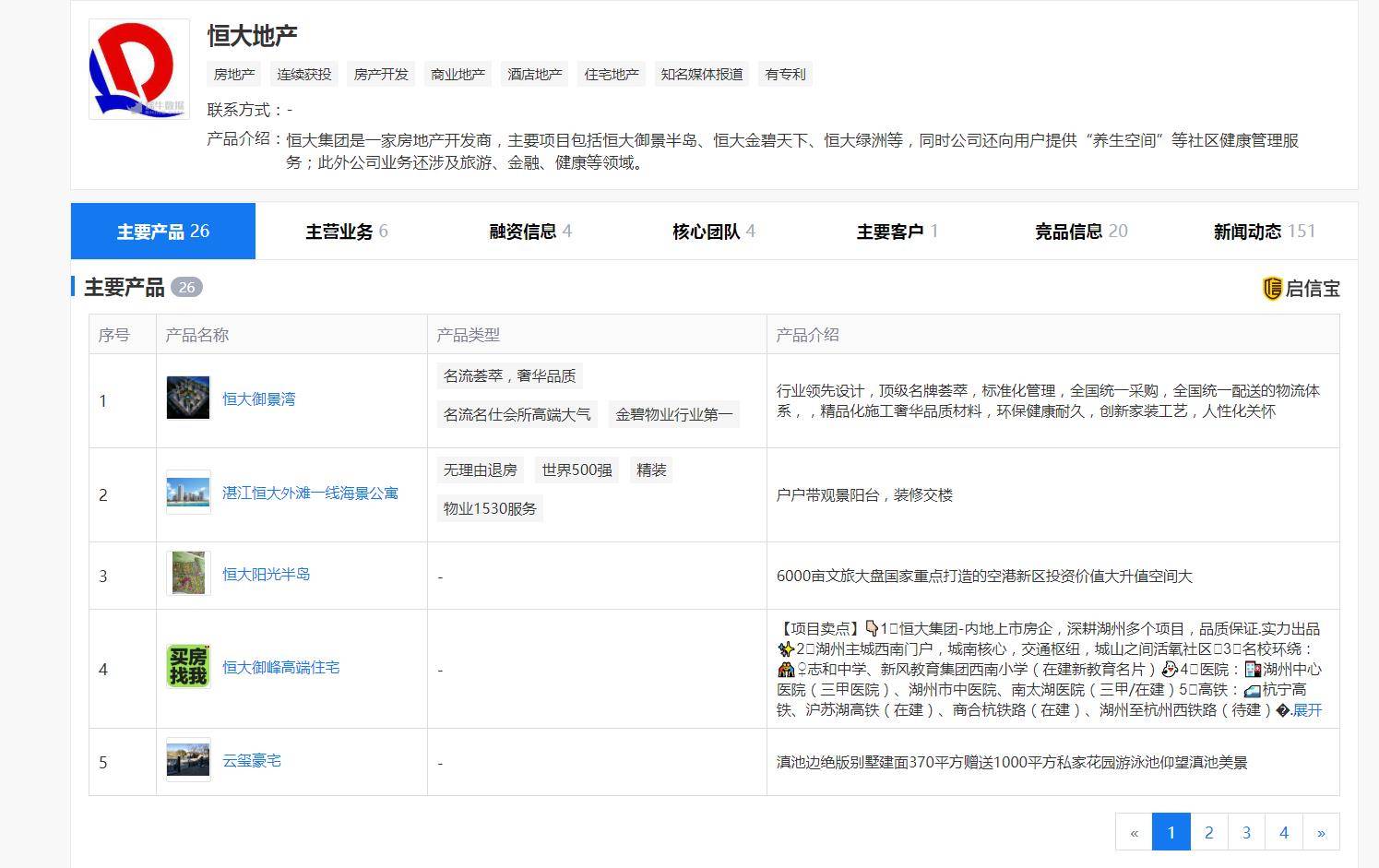The width and height of the screenshot is (1379, 868).
Task: Click the 恒大御景湾 product name link
Action: 259,398
